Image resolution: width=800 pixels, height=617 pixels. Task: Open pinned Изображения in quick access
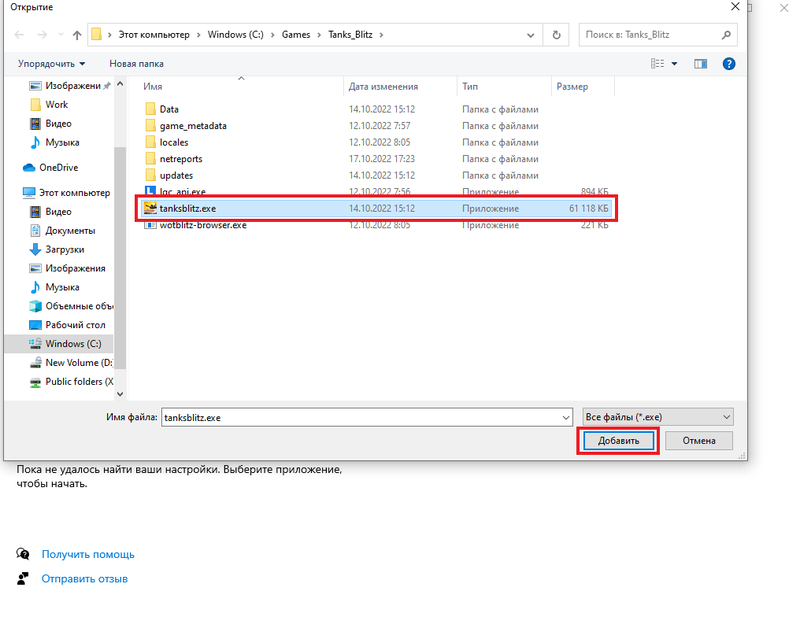[x=72, y=86]
